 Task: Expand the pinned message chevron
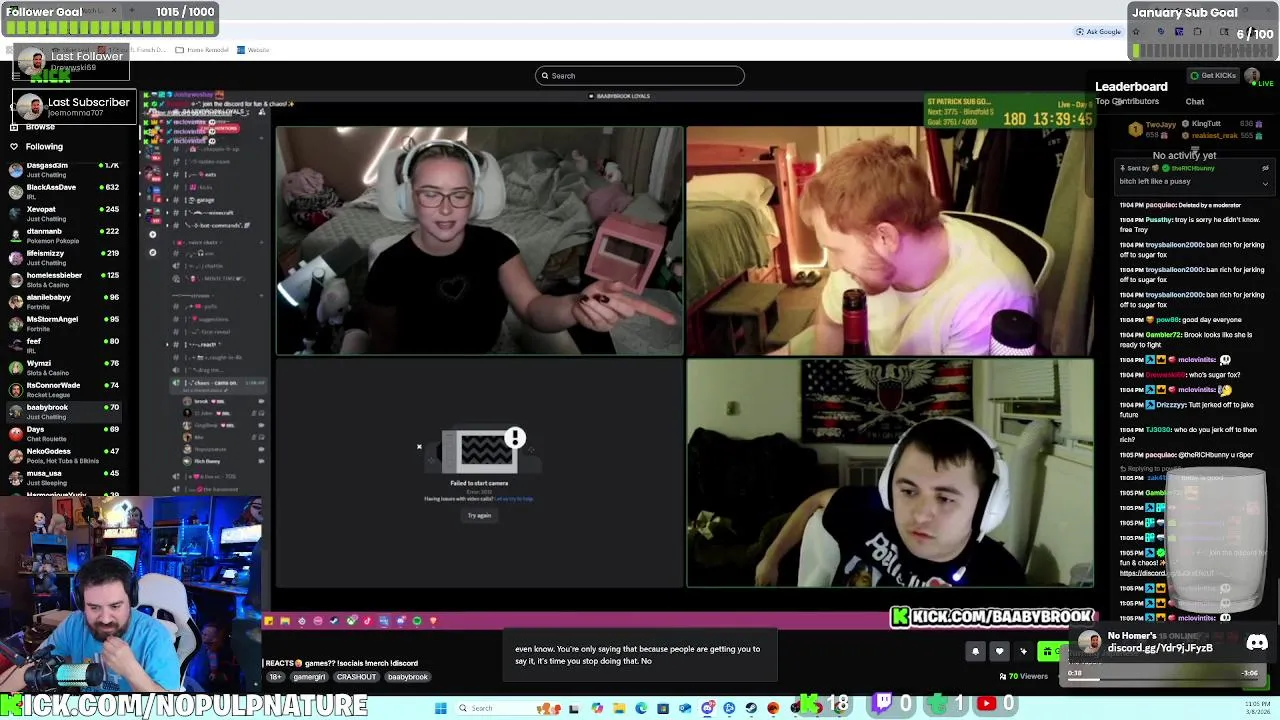(x=1265, y=183)
